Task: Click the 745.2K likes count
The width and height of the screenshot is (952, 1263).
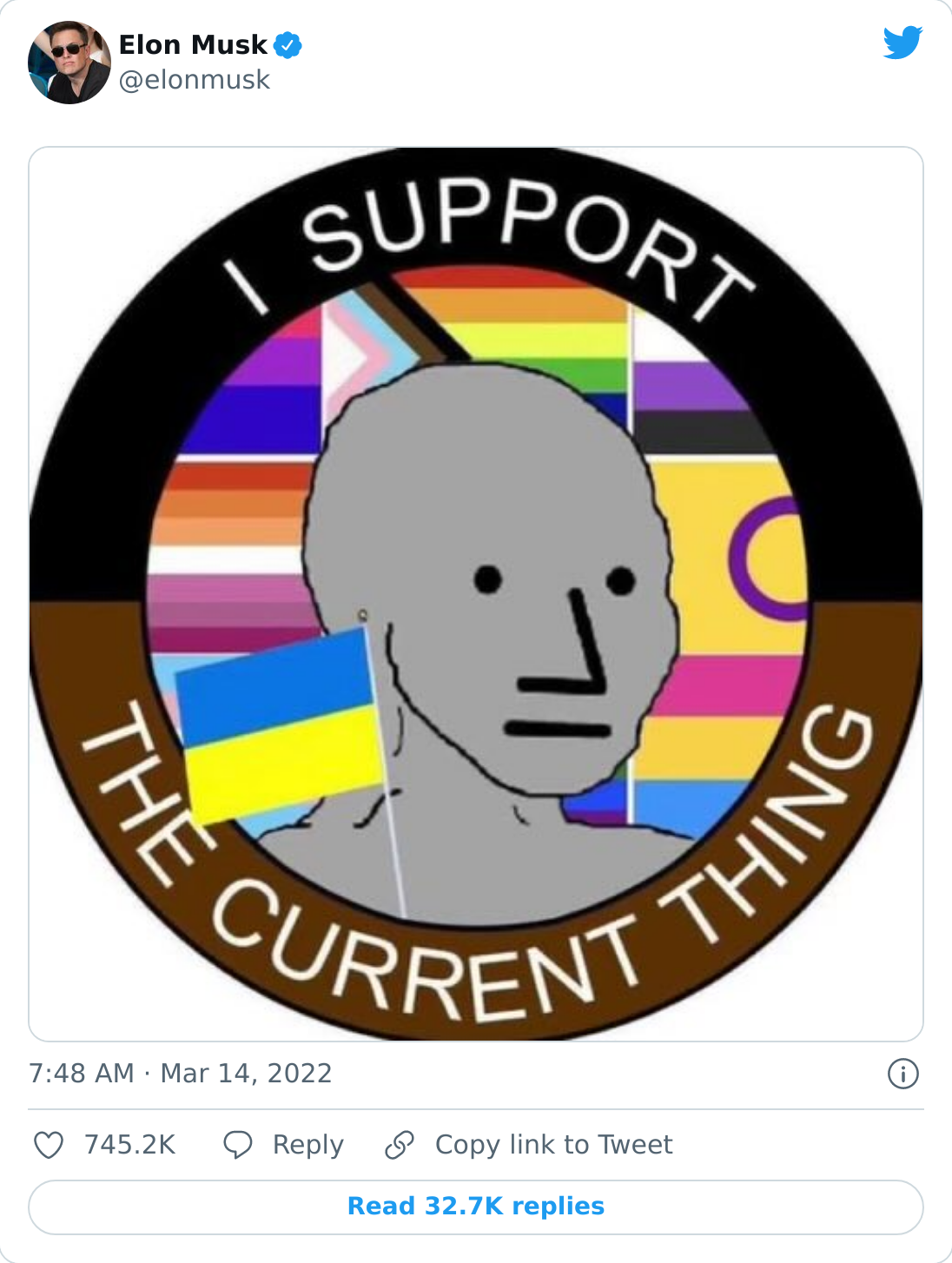Action: point(130,1145)
